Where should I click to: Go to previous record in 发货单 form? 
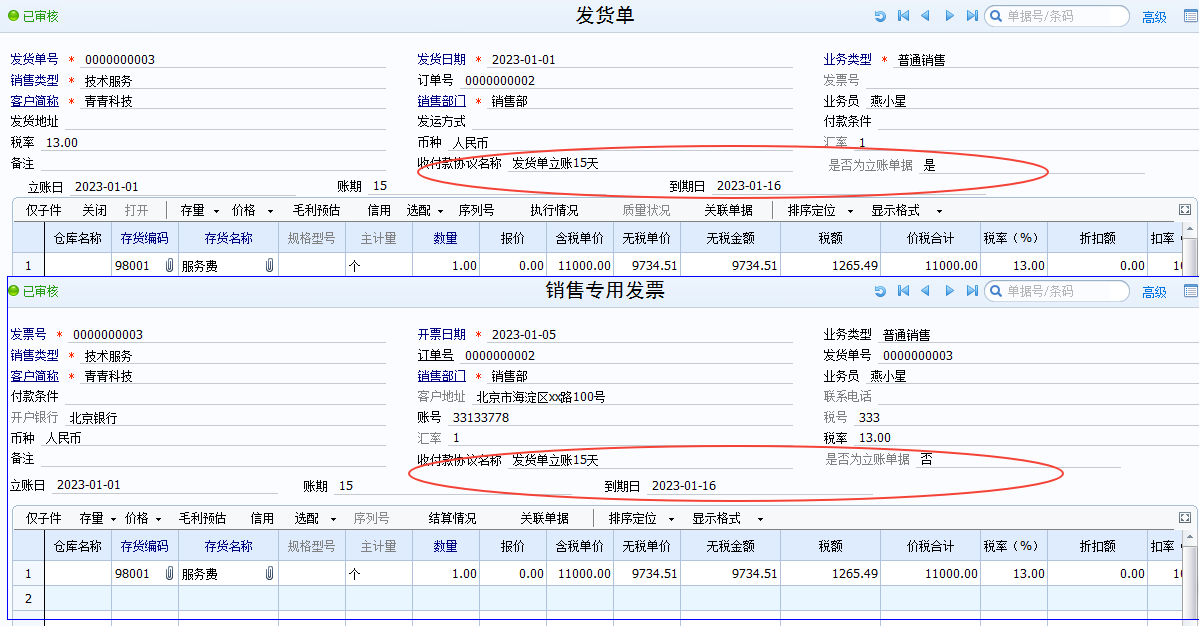pos(925,16)
